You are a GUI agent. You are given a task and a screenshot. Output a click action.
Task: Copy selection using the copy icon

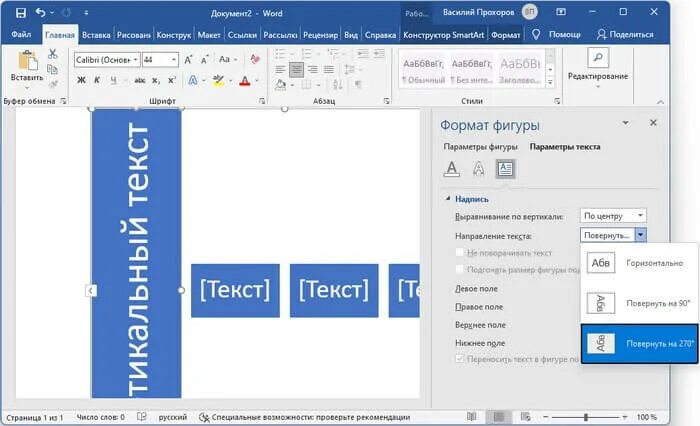click(x=53, y=69)
